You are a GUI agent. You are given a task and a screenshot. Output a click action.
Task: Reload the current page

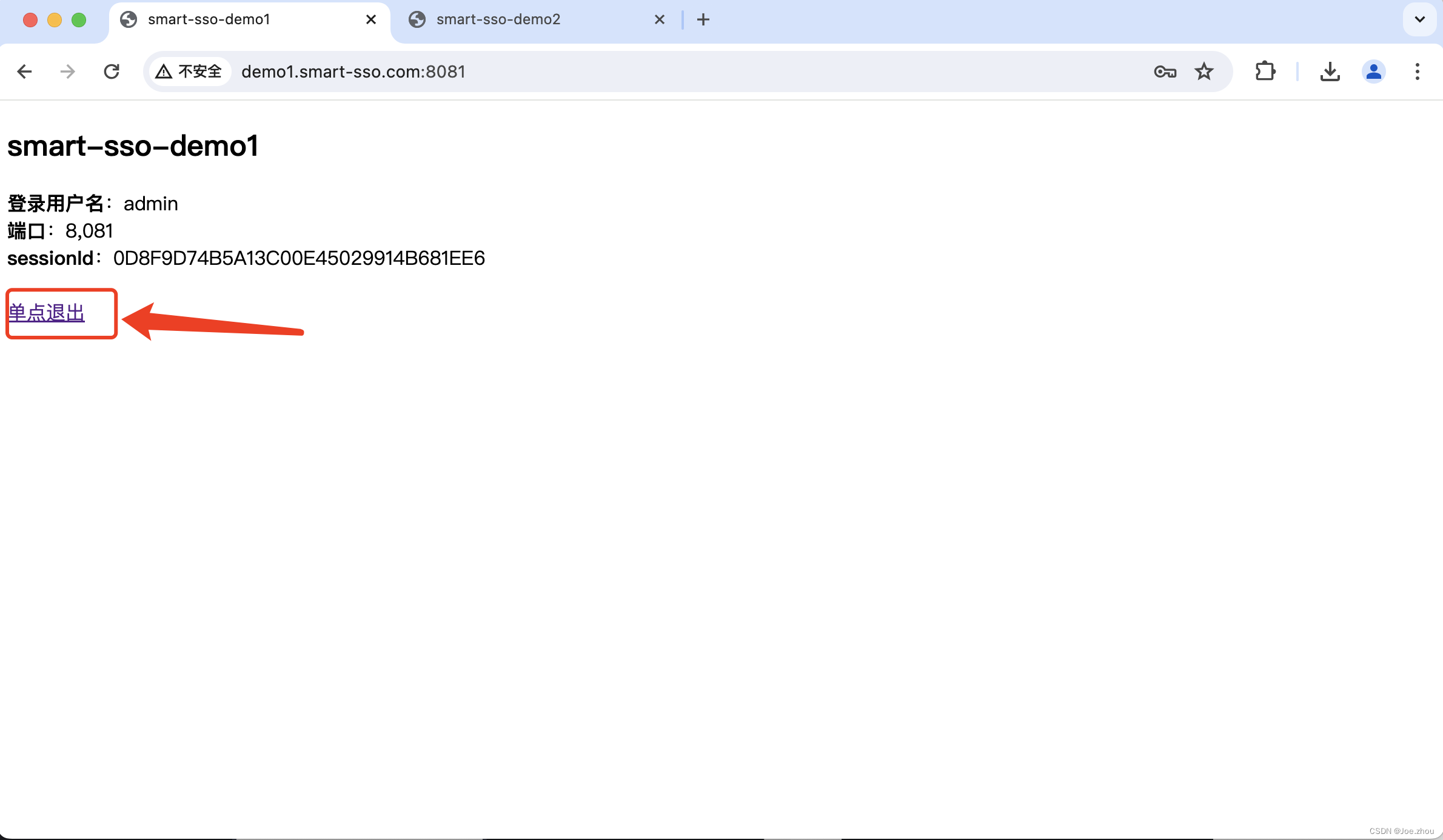click(x=112, y=72)
